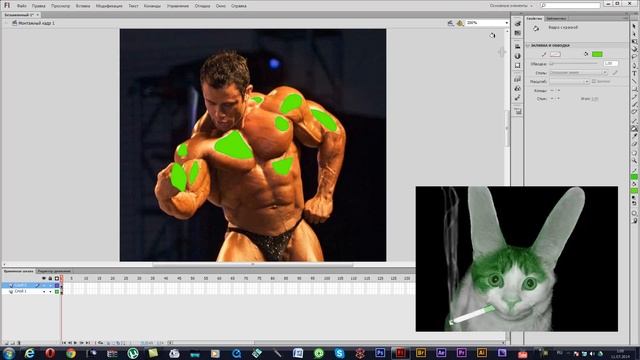Viewport: 640px width, 360px height.
Task: Select the Selection arrow tool
Action: tap(635, 26)
